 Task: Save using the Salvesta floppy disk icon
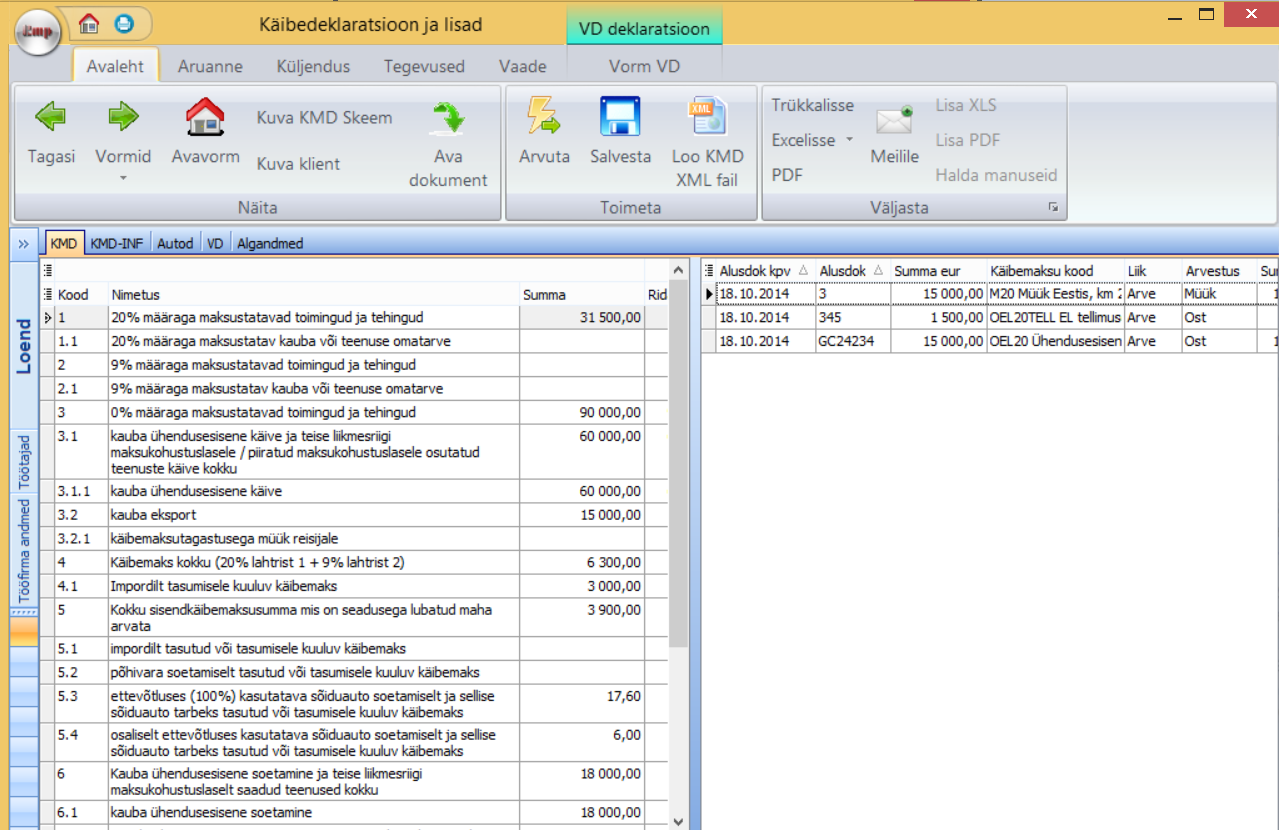pyautogui.click(x=620, y=118)
